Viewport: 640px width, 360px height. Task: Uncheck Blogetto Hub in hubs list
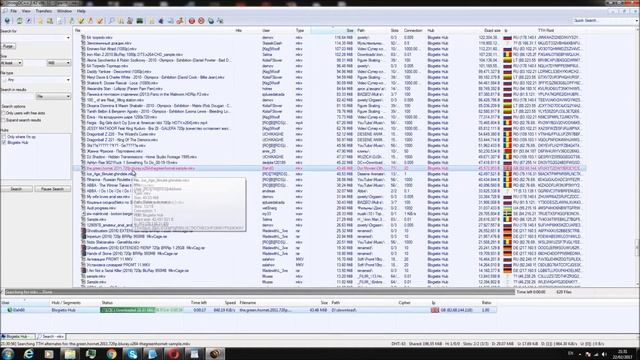pyautogui.click(x=4, y=142)
